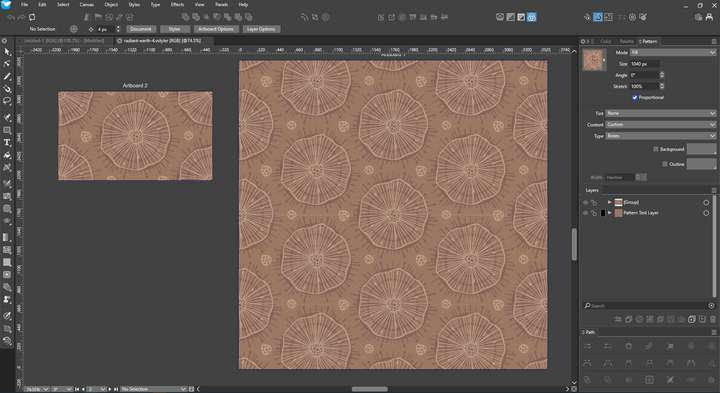Click the Styles button in context bar
The width and height of the screenshot is (720, 393).
(x=174, y=29)
